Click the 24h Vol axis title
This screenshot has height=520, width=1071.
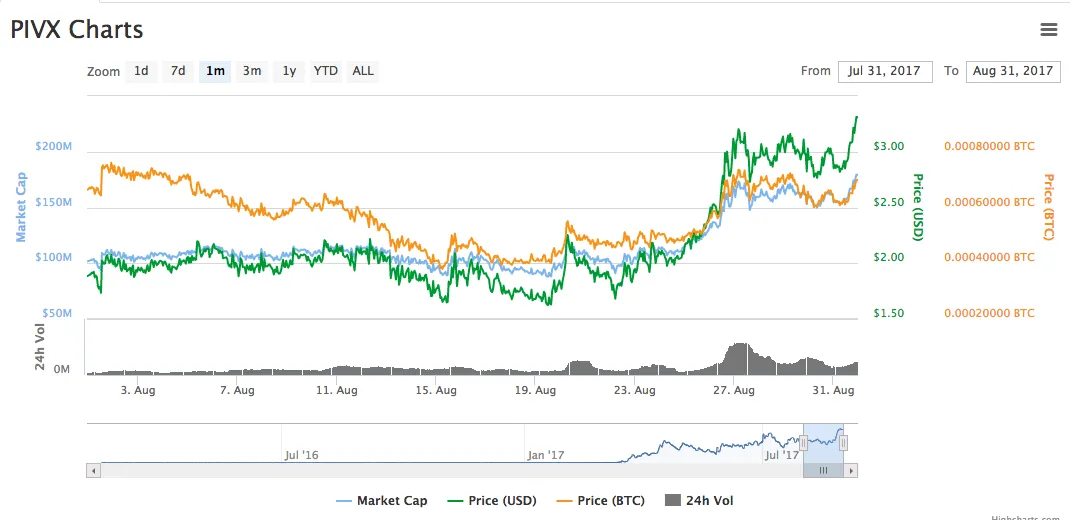point(41,347)
